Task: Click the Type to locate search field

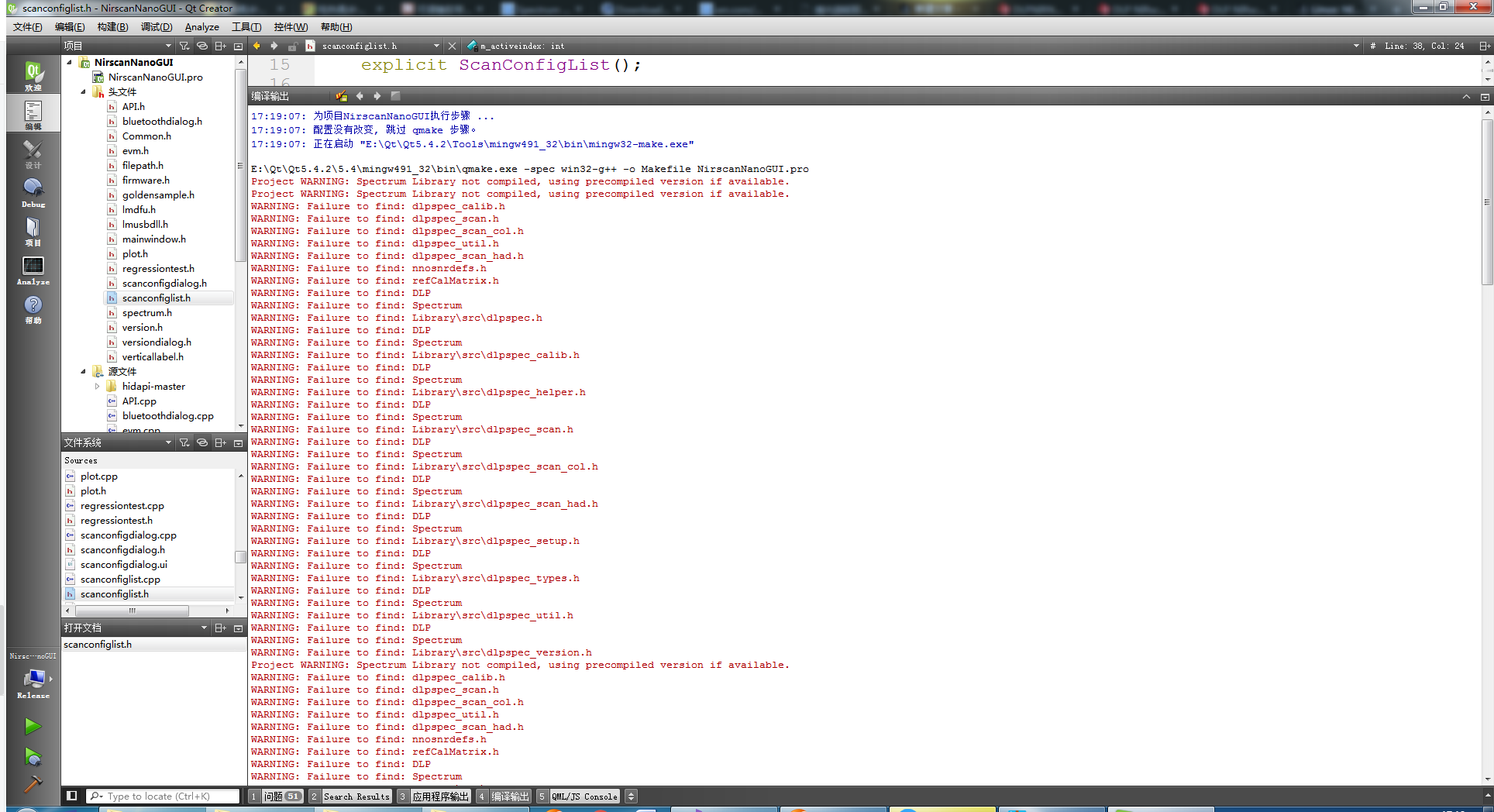Action: point(164,796)
